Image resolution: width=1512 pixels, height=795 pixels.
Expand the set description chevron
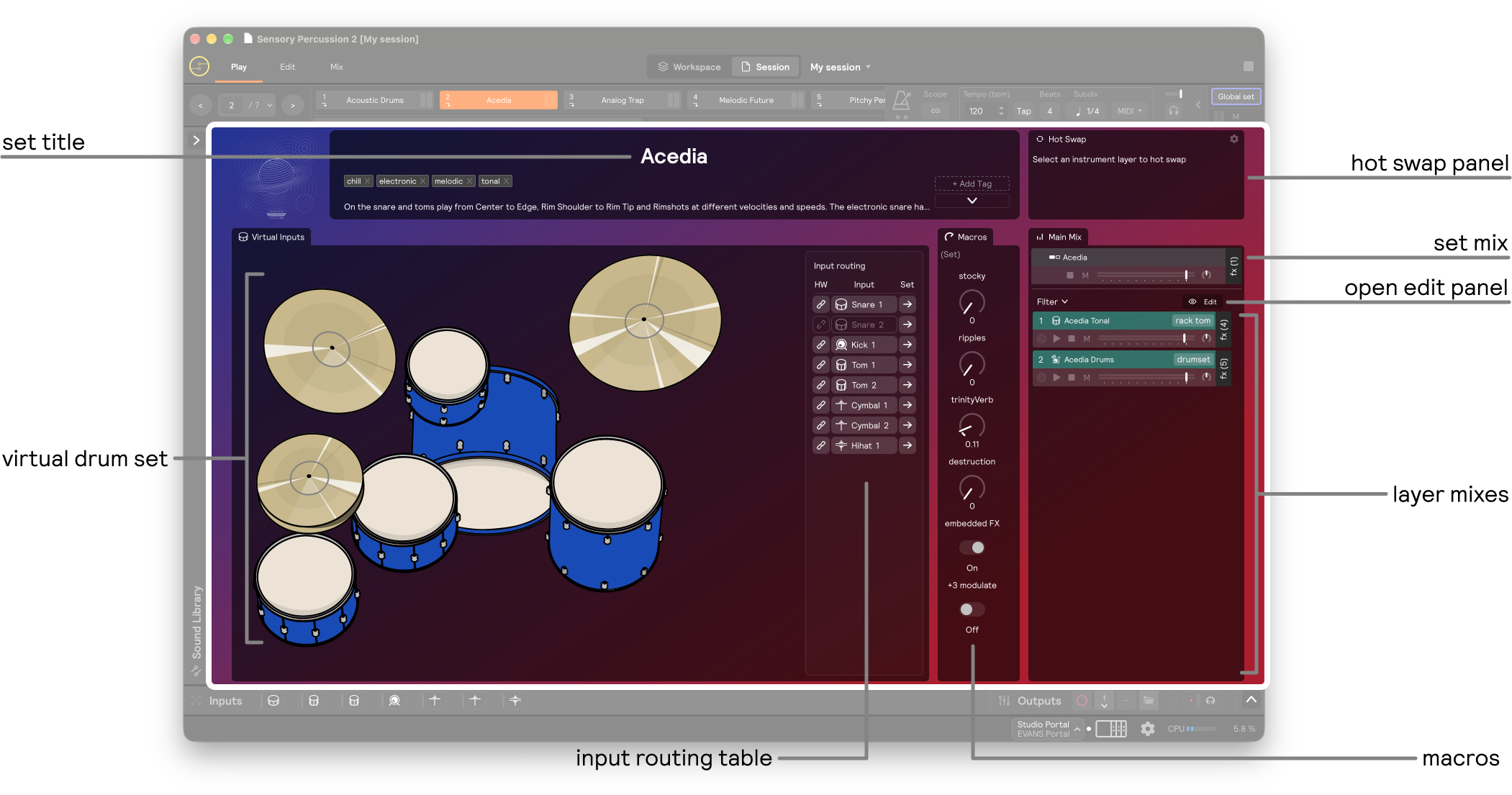point(972,201)
